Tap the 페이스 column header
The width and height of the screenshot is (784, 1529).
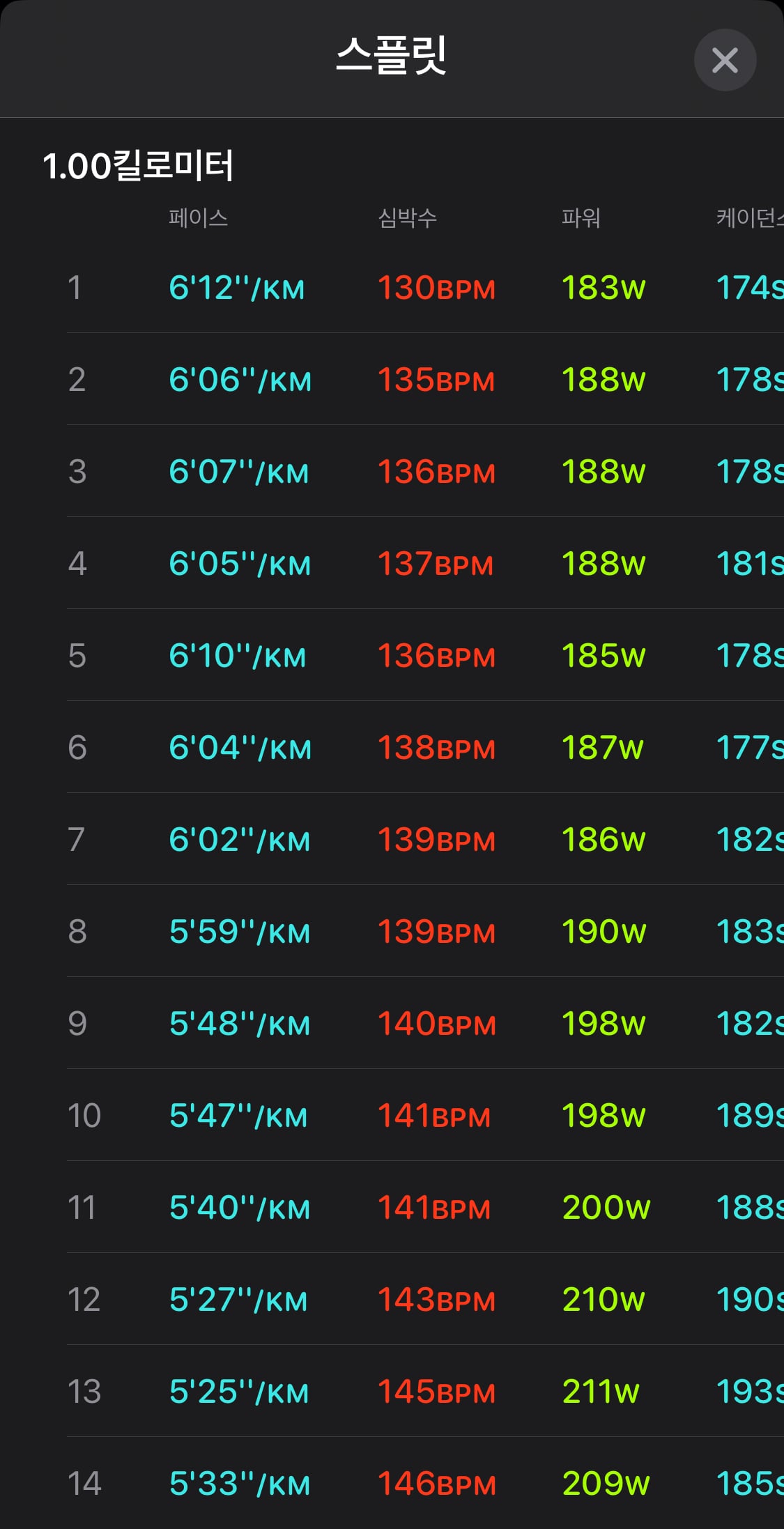click(199, 218)
